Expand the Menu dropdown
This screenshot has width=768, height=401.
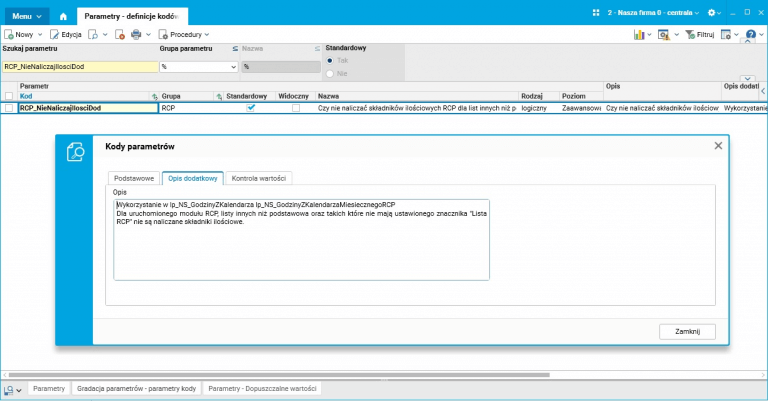(x=27, y=16)
